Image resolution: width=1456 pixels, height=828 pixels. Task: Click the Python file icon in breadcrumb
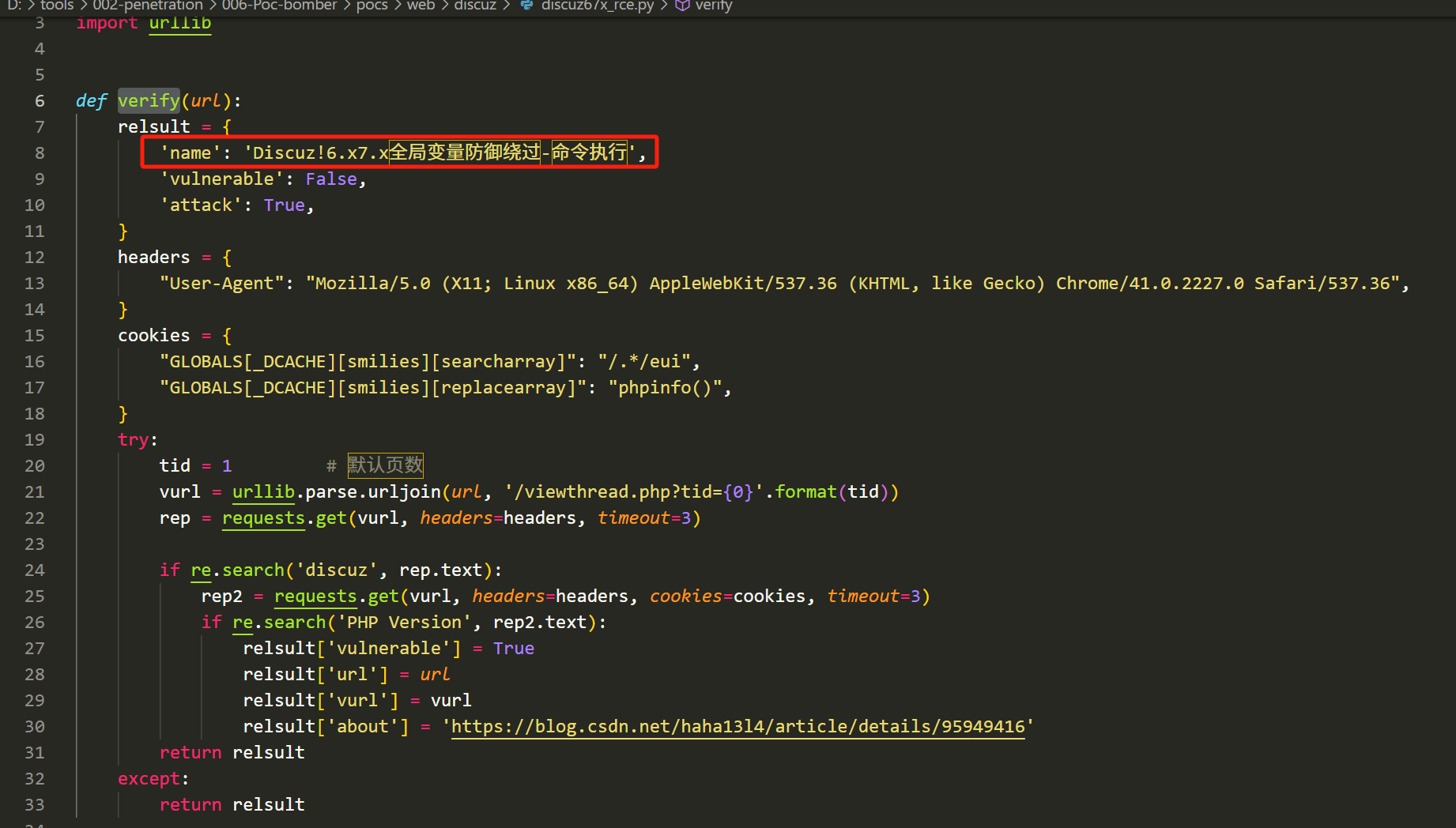click(x=526, y=6)
